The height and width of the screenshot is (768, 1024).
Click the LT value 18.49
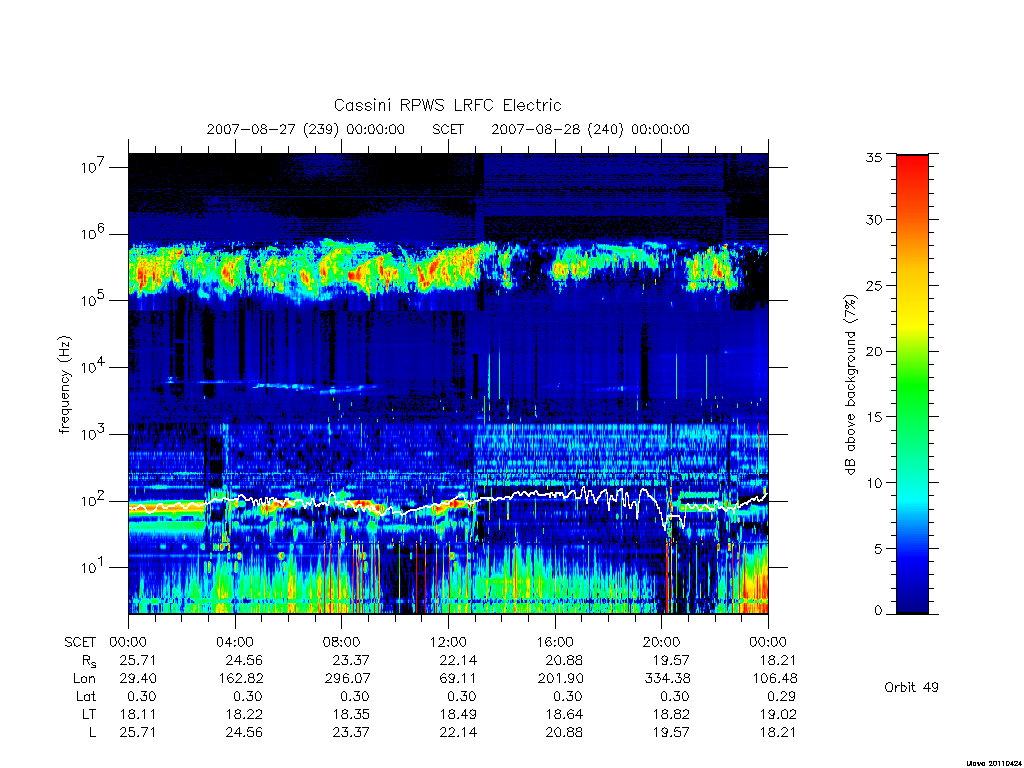click(457, 714)
